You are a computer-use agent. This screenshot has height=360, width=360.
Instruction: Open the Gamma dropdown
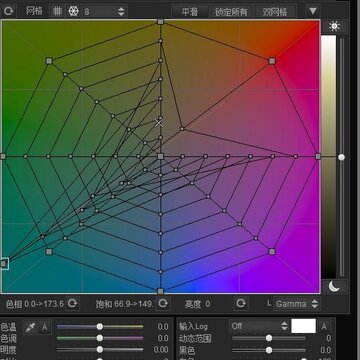(296, 304)
